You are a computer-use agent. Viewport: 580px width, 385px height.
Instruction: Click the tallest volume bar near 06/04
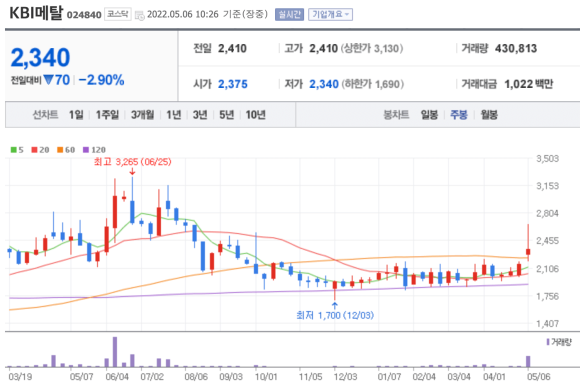[x=115, y=352]
